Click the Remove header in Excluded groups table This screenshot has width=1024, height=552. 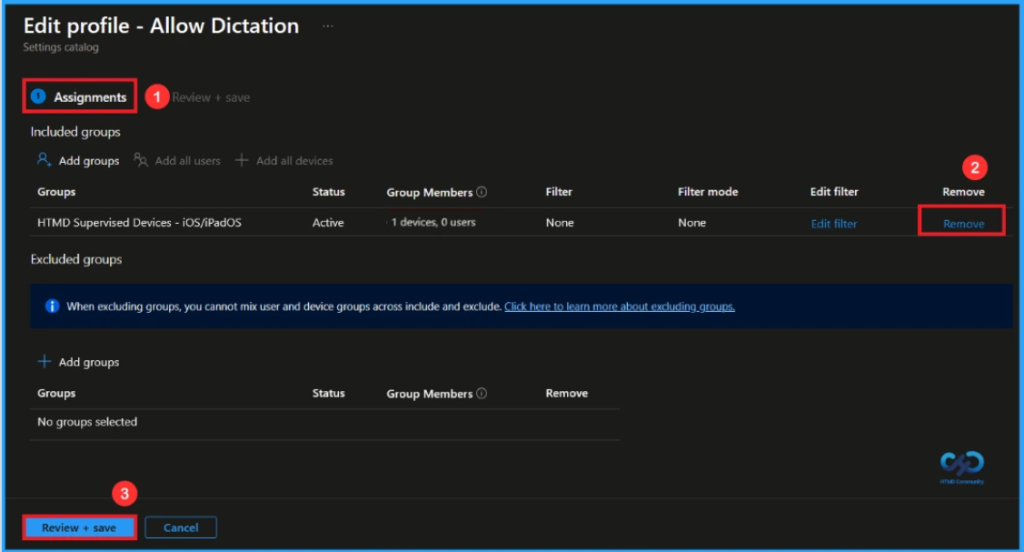(567, 393)
